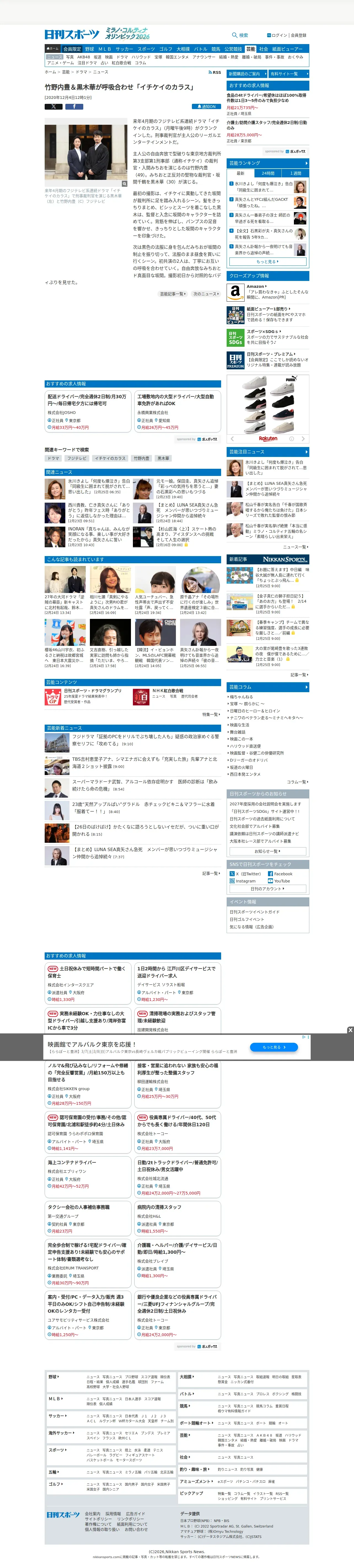Select ジャニーズ-free ドラマ sub-menu item
Screen dimensions: 354x1568
point(122,57)
